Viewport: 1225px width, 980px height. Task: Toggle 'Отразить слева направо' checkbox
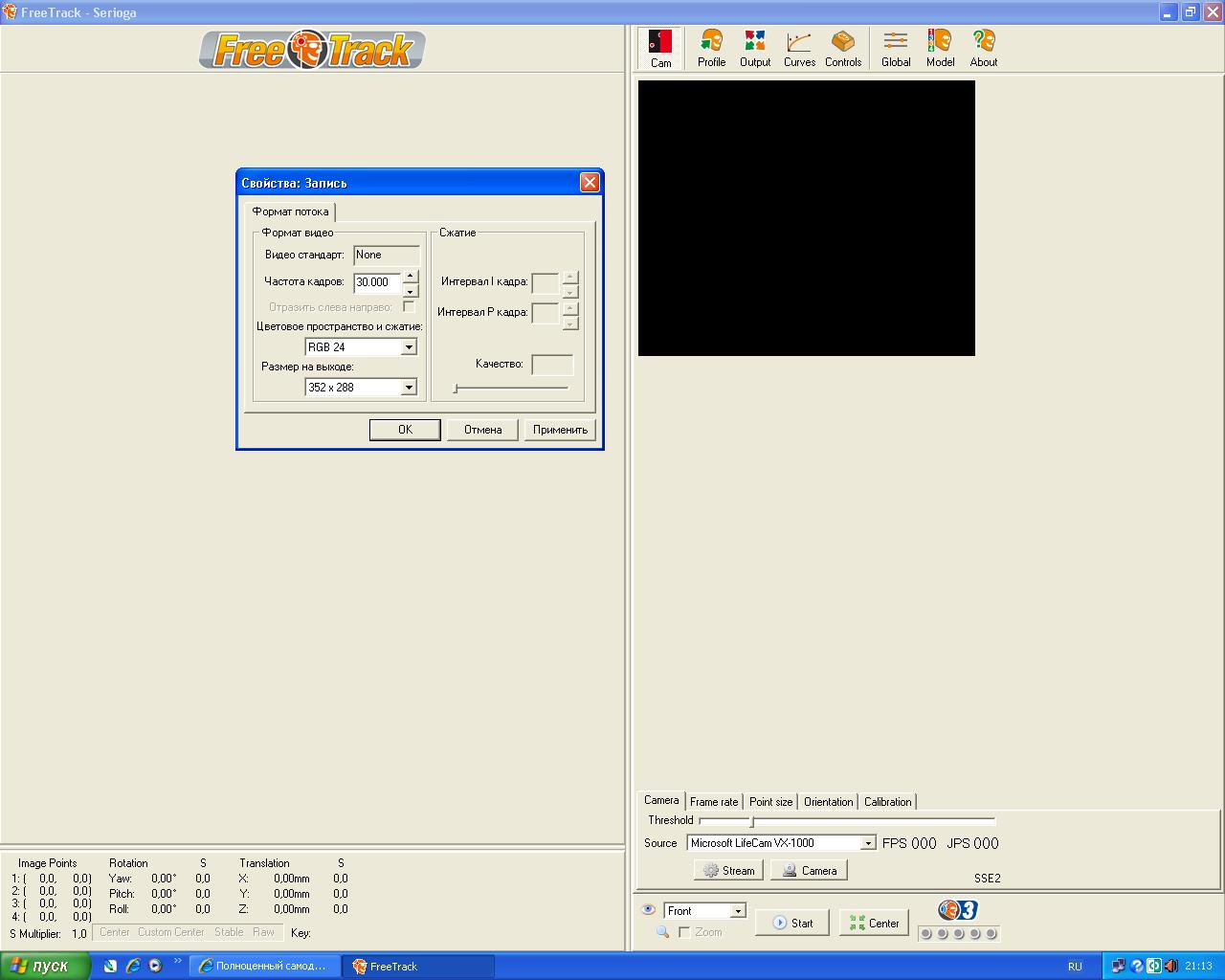[x=409, y=307]
